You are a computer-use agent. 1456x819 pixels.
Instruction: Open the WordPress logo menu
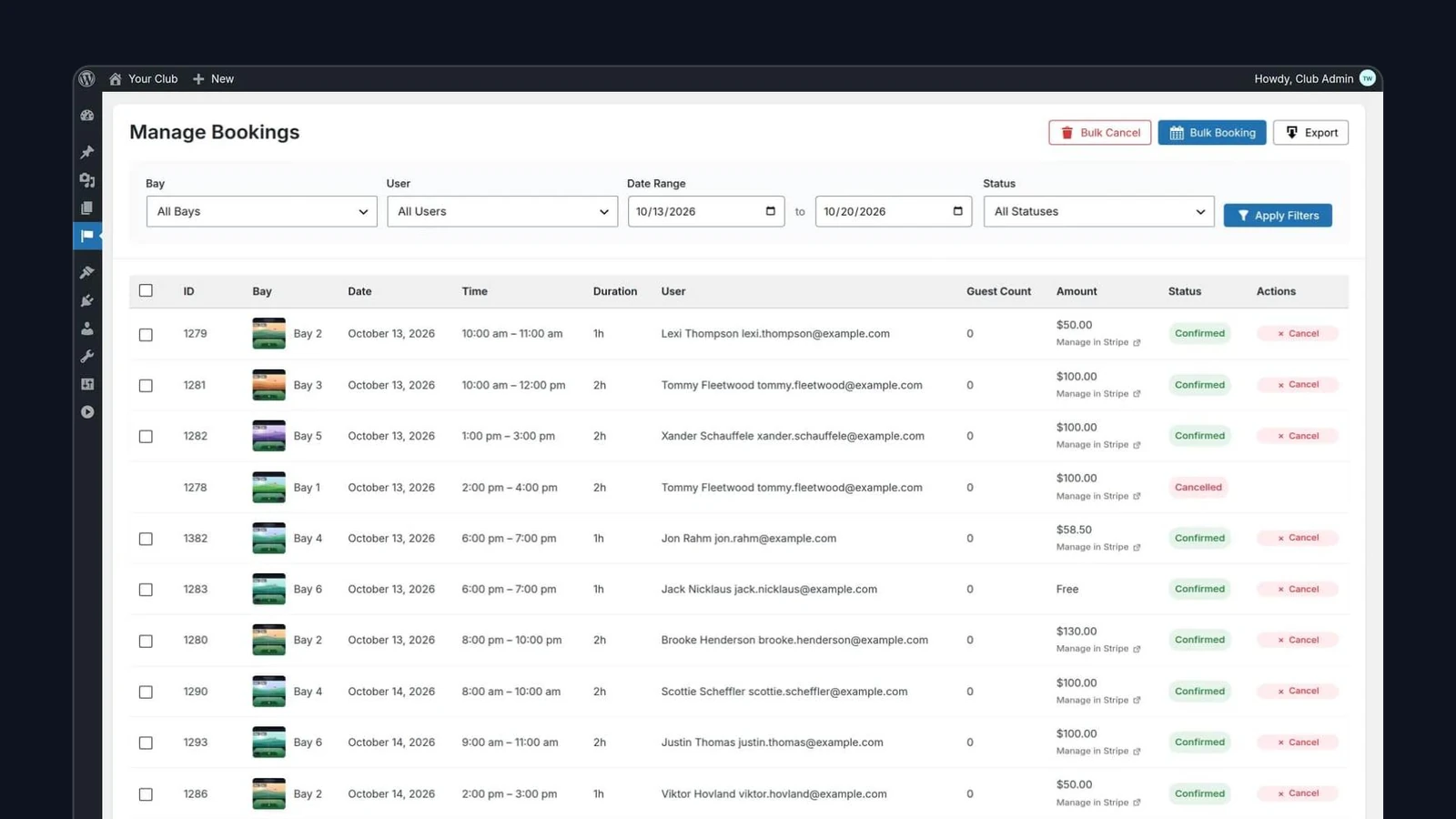[86, 79]
